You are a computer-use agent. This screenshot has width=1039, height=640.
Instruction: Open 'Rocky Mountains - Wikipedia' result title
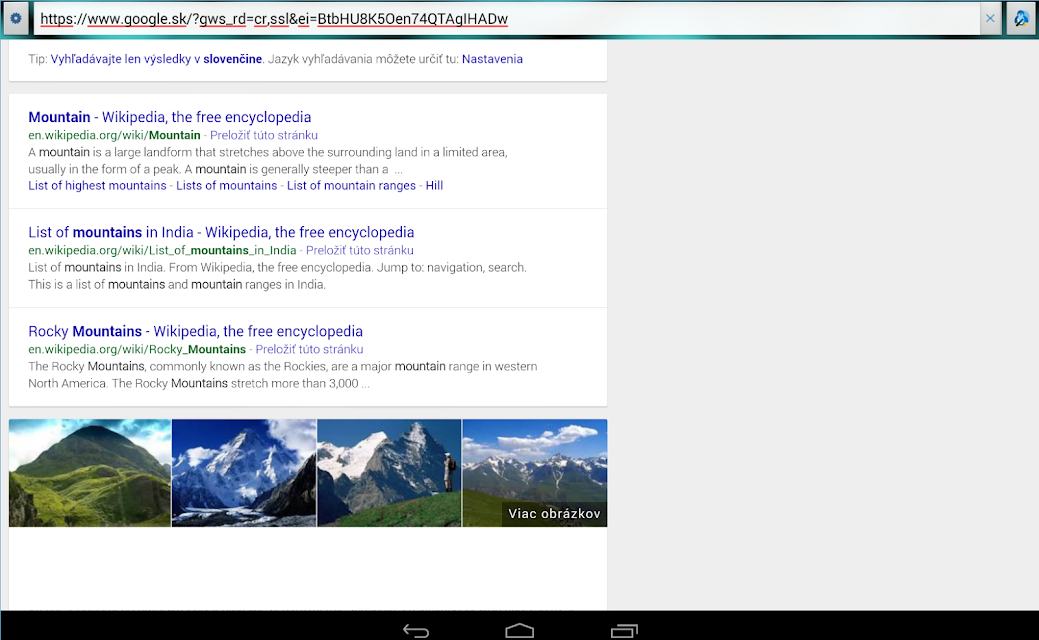pos(195,331)
